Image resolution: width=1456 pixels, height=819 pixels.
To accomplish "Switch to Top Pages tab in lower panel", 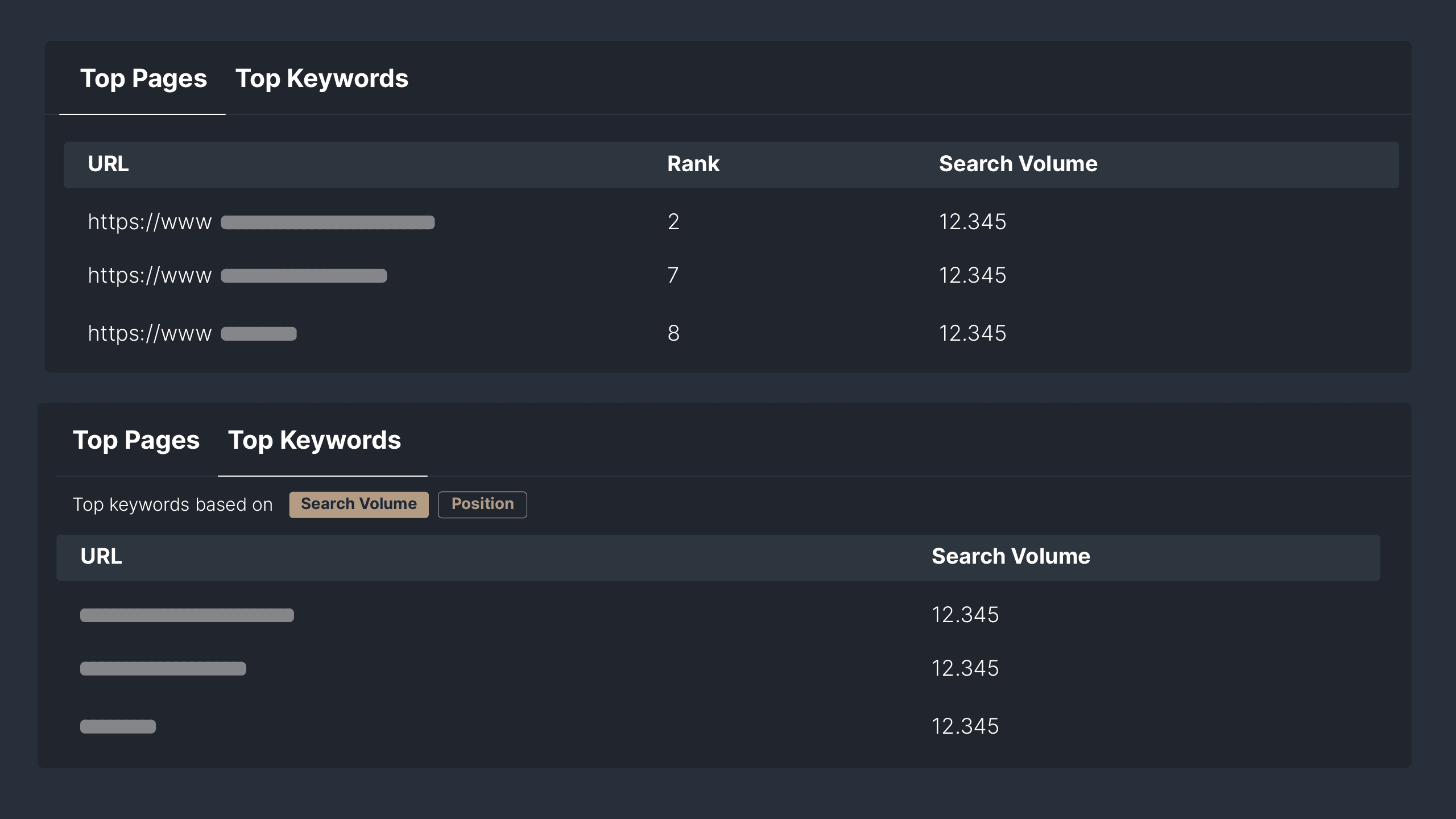I will pos(136,440).
